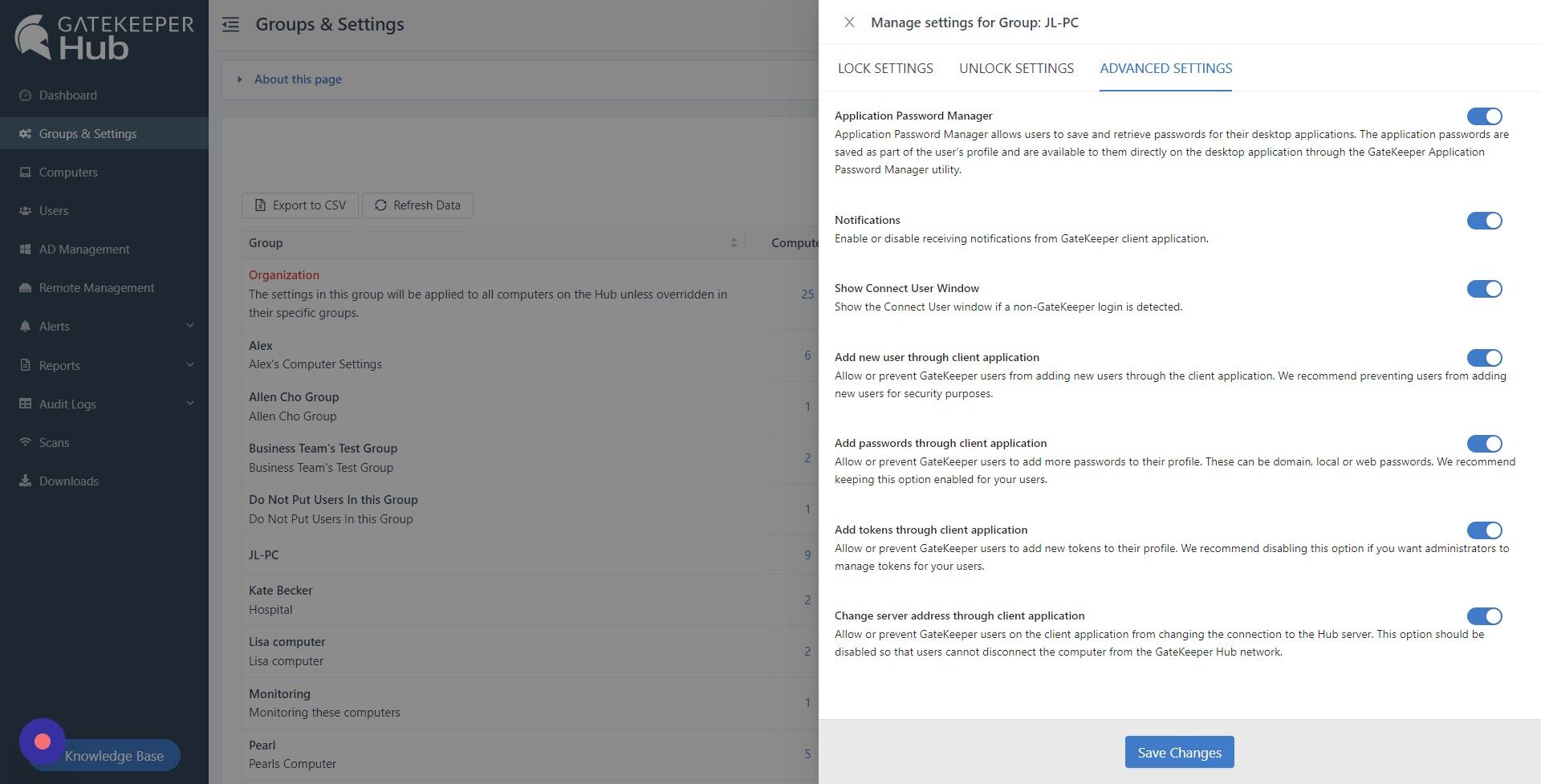This screenshot has height=784, width=1541.
Task: Click the Remote Management icon
Action: (x=25, y=287)
